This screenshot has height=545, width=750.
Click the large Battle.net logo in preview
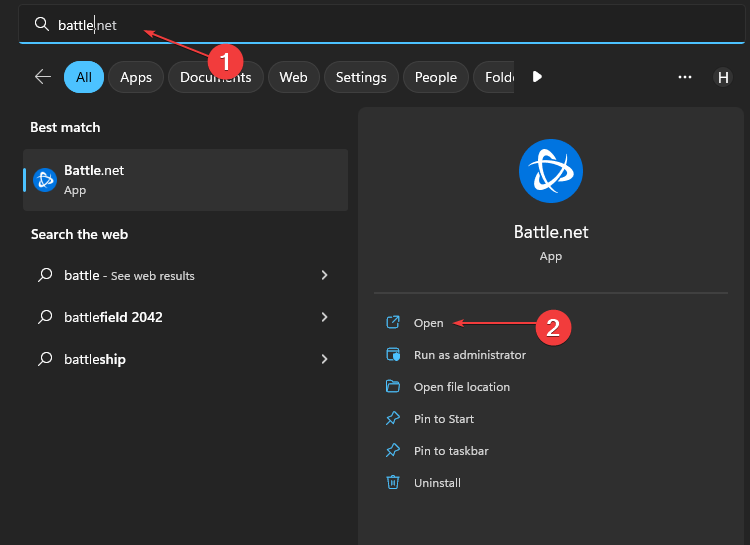click(551, 171)
